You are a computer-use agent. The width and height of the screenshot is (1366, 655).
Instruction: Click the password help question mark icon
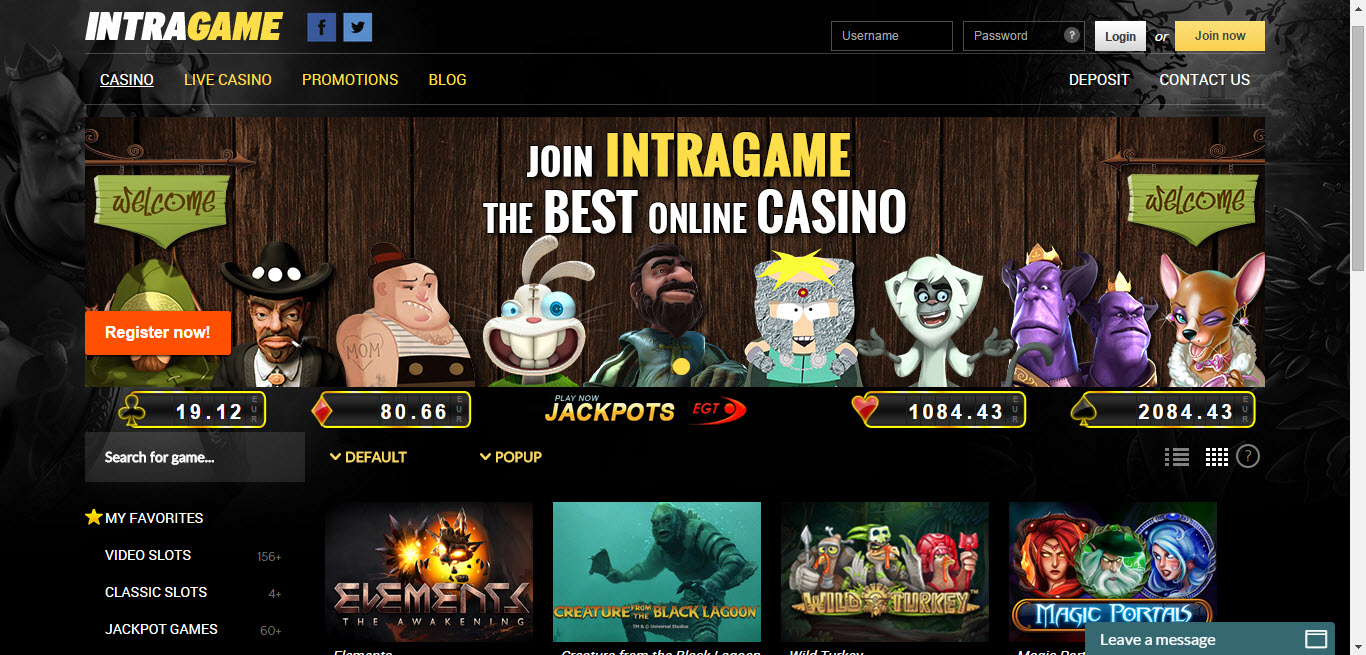coord(1072,35)
